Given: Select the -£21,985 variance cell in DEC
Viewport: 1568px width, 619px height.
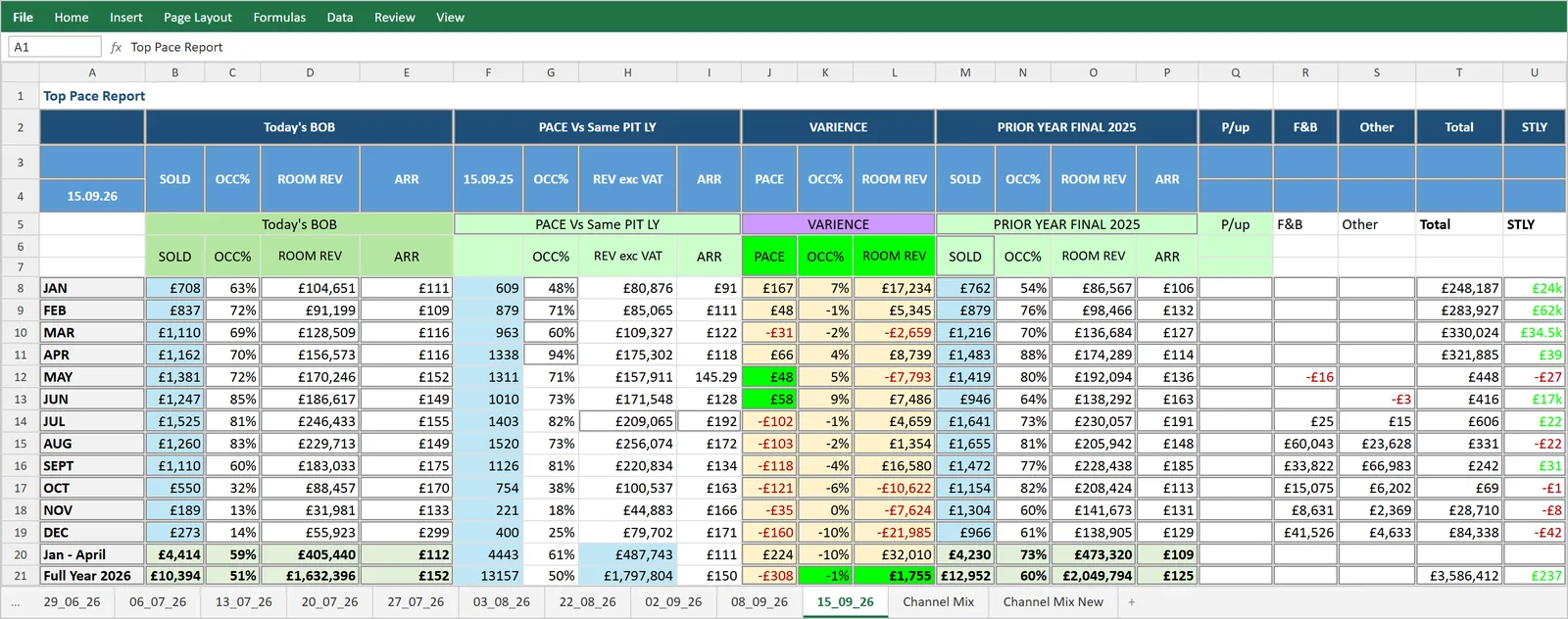Looking at the screenshot, I should [894, 533].
